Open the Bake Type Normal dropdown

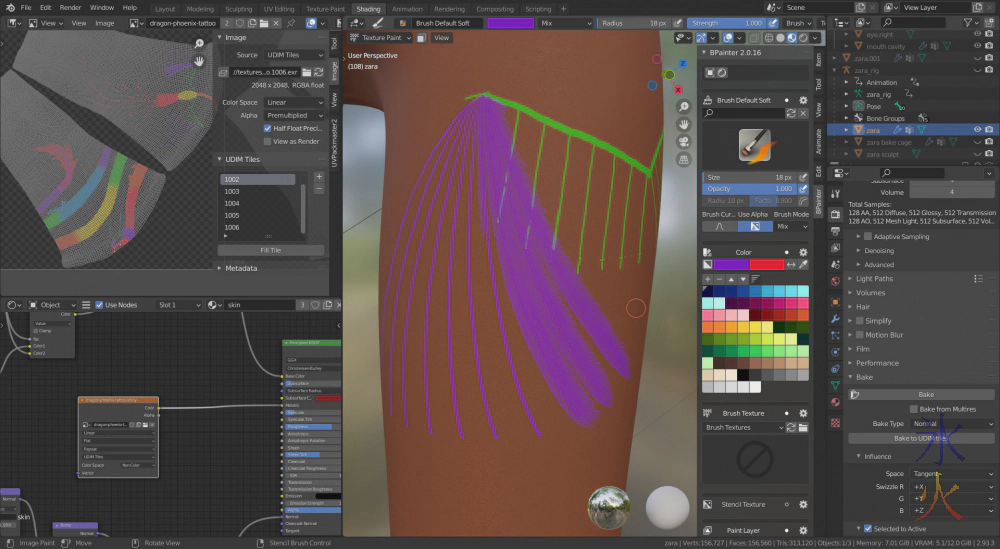[x=952, y=423]
